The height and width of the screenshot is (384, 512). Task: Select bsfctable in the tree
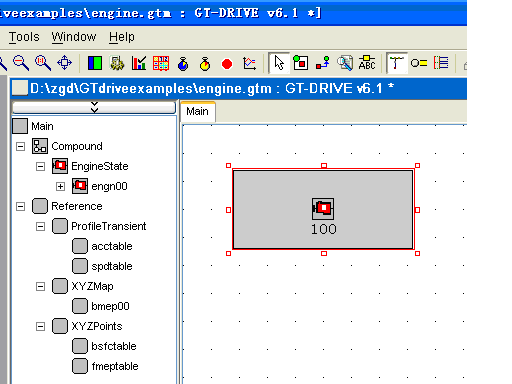pyautogui.click(x=114, y=346)
